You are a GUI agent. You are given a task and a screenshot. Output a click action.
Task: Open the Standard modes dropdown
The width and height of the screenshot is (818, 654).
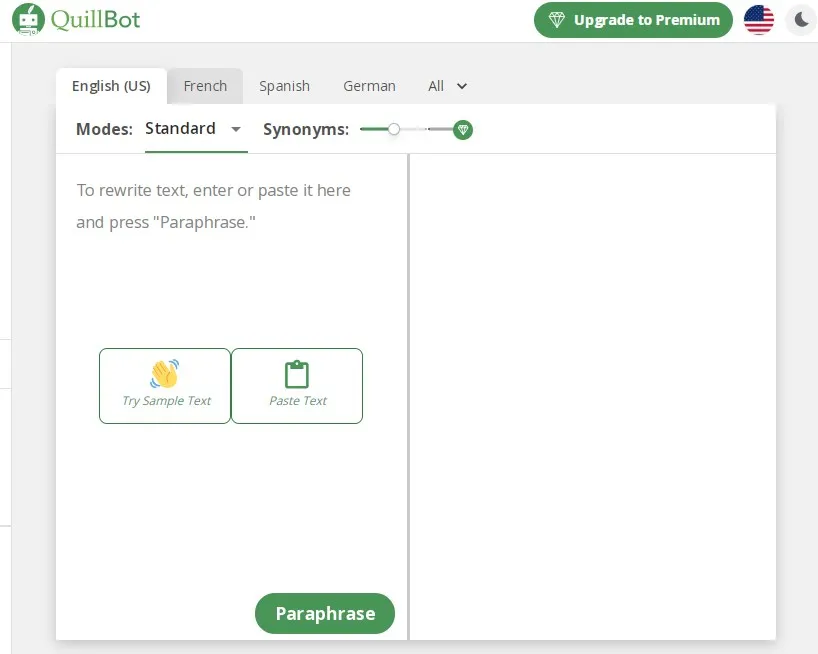coord(194,129)
